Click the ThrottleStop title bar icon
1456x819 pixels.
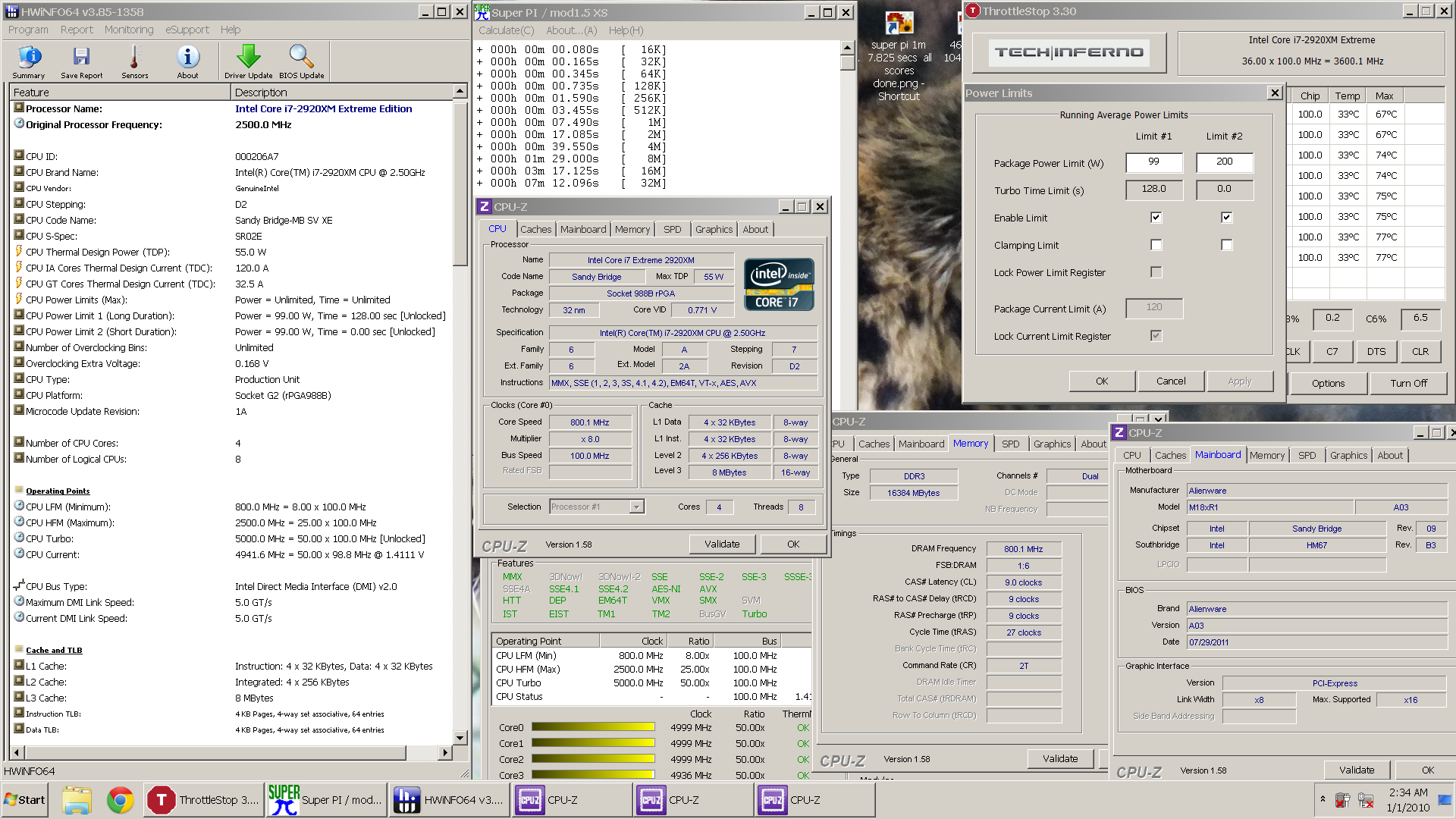tap(973, 11)
